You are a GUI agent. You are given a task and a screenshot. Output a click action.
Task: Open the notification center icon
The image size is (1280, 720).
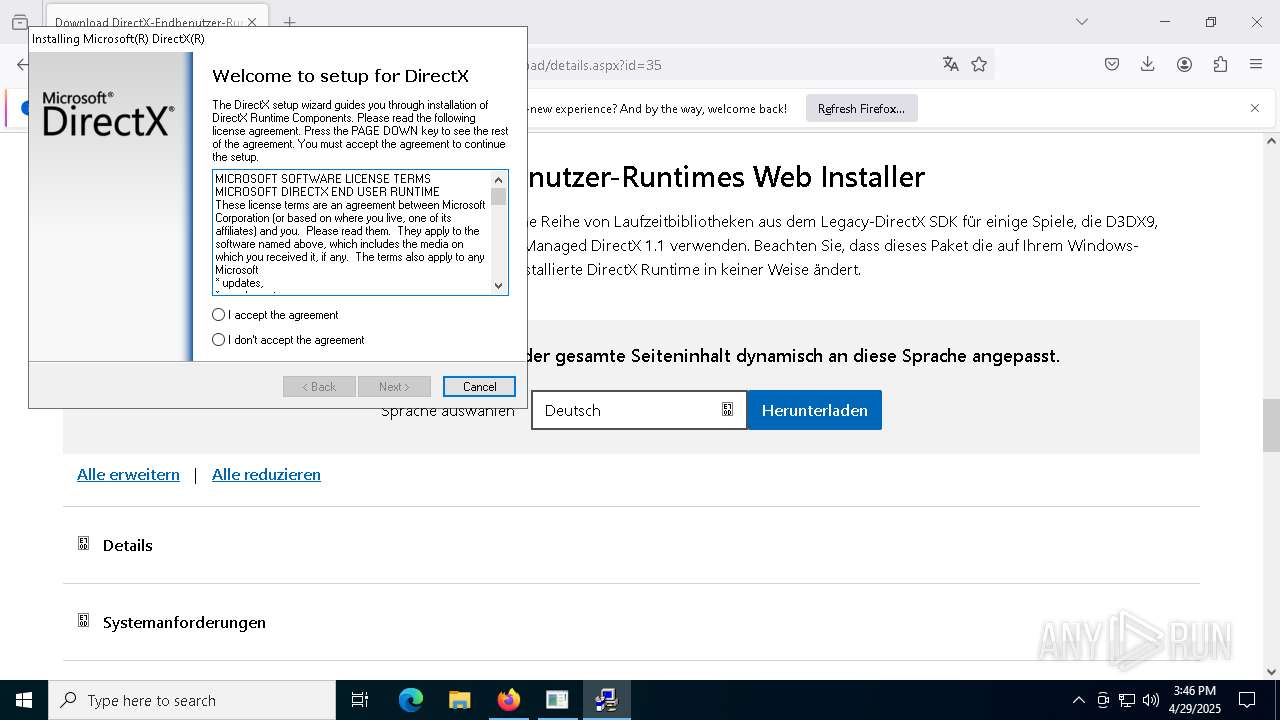[x=1247, y=700]
